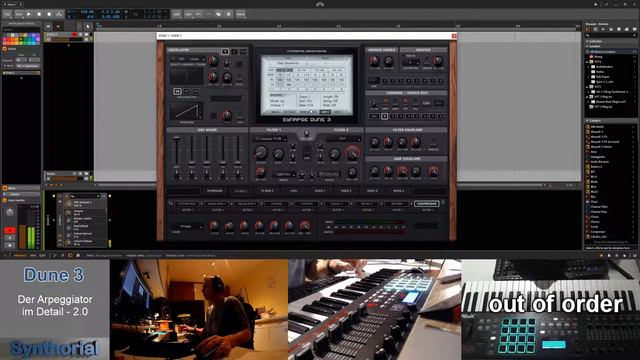Switch to the FX BUS 1 tab
The image size is (640, 360).
(x=241, y=191)
